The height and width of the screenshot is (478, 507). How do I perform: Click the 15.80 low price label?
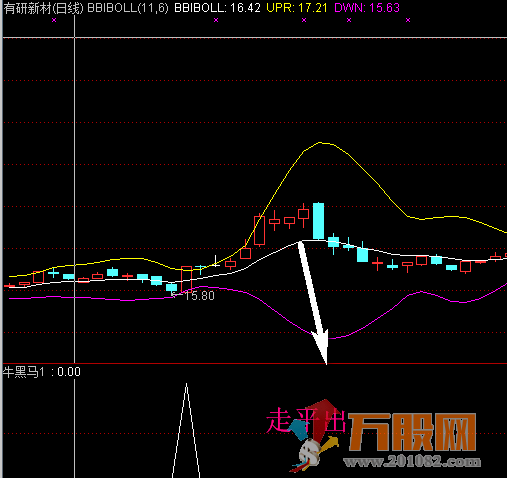click(199, 296)
